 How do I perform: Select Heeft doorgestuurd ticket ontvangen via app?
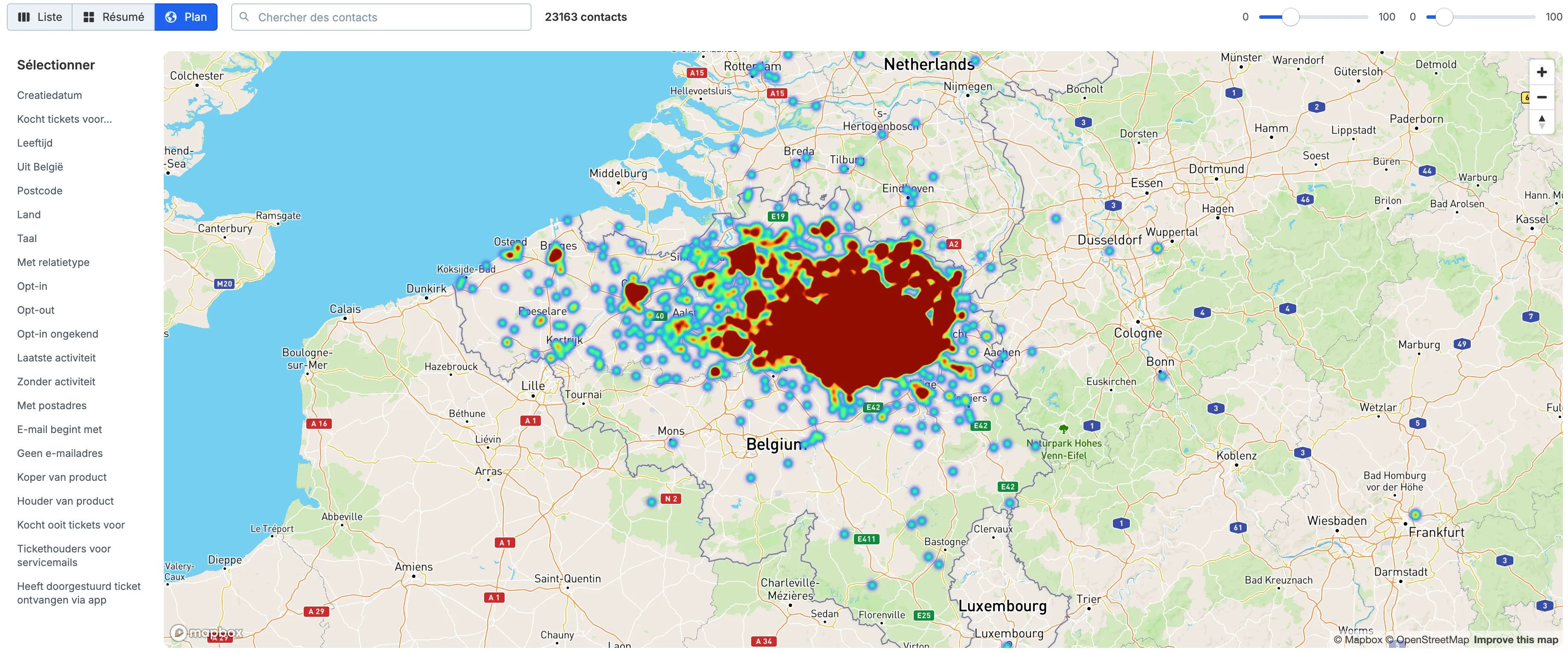tap(78, 593)
